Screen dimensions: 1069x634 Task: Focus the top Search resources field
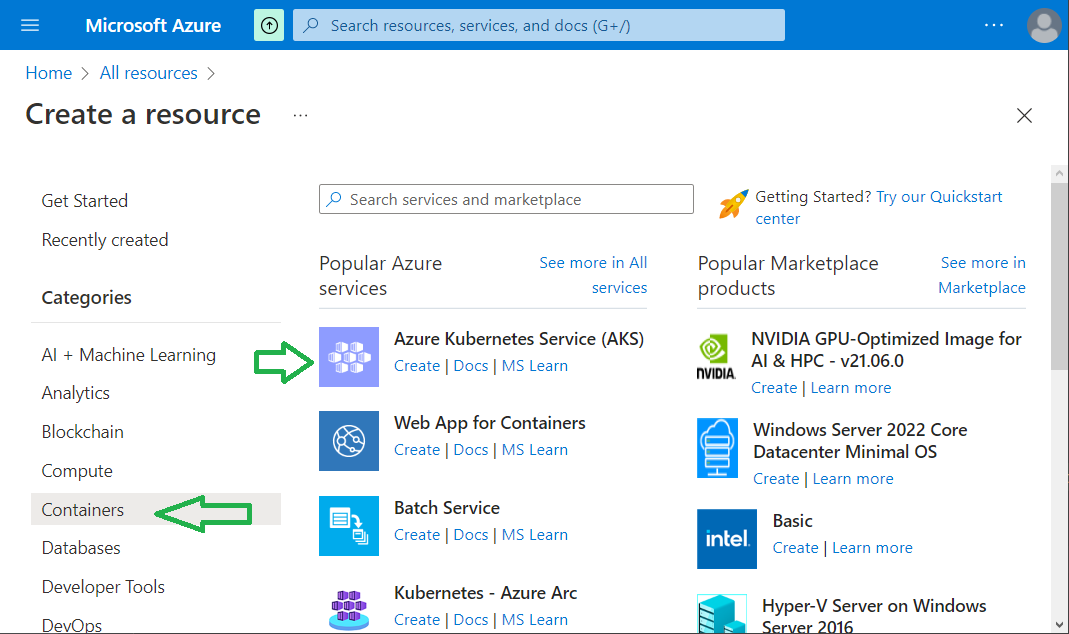point(539,25)
